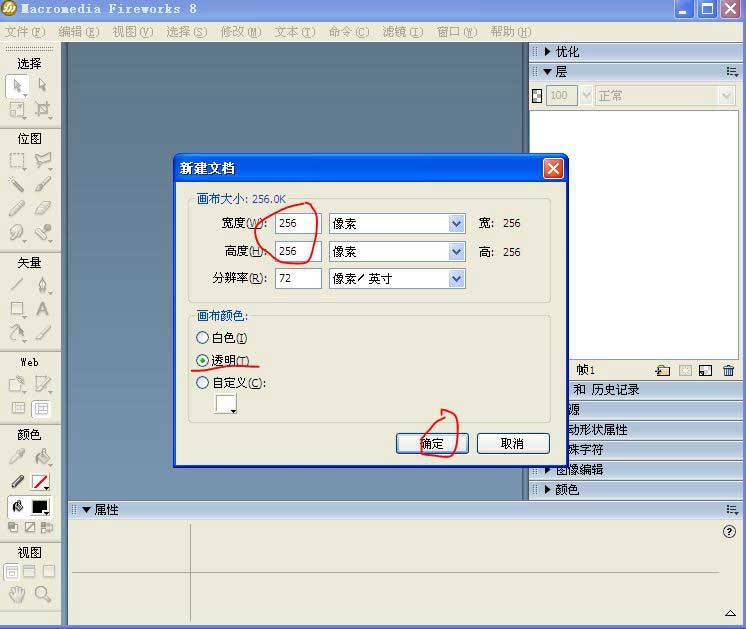Open the resolution units dropdown

point(457,279)
